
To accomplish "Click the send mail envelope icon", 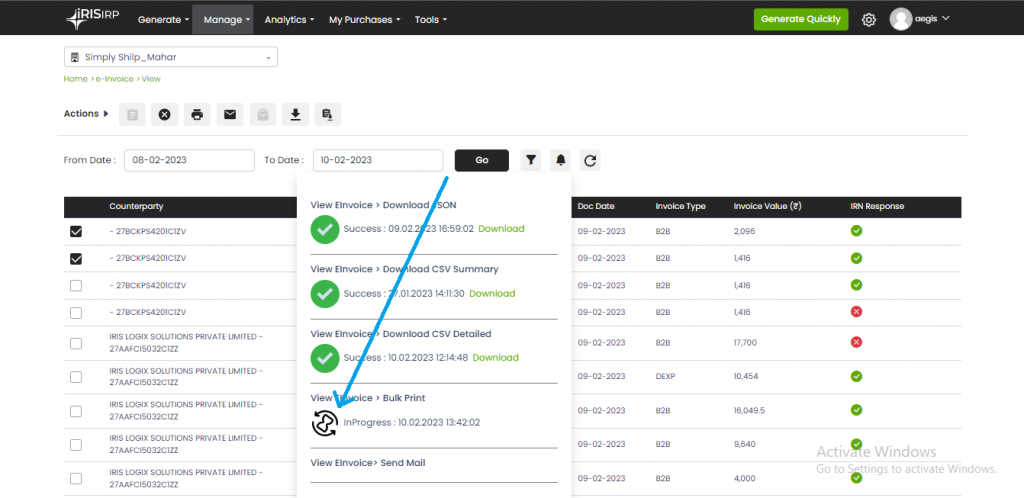I will pos(230,115).
